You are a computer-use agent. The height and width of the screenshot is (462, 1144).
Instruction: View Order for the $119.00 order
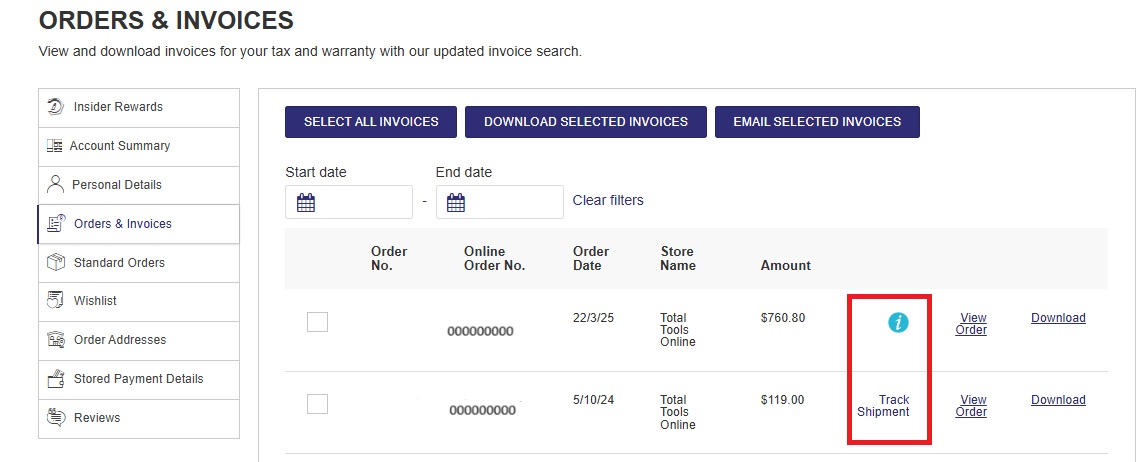click(x=972, y=406)
